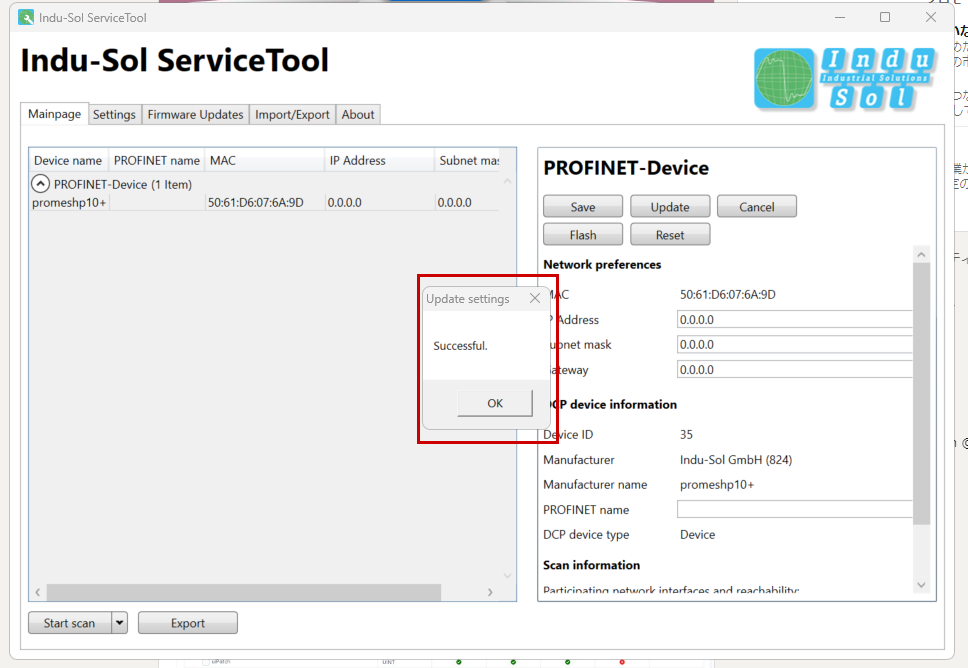Click vertical scrollbar thumb in details panel
The height and width of the screenshot is (668, 968).
(921, 393)
